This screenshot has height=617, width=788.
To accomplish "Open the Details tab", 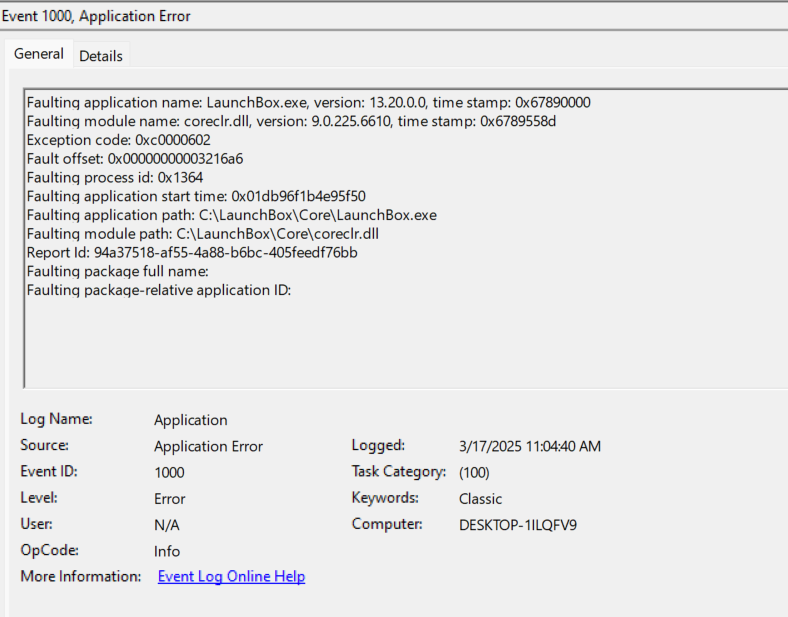I will (x=101, y=56).
